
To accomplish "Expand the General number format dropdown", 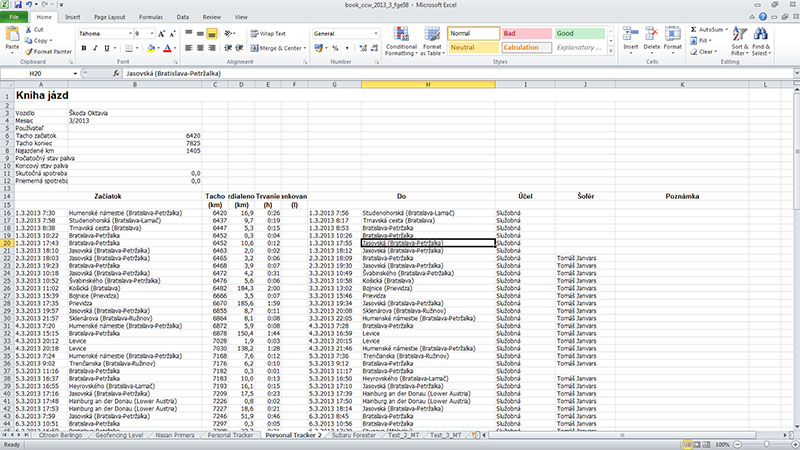I will pyautogui.click(x=373, y=34).
